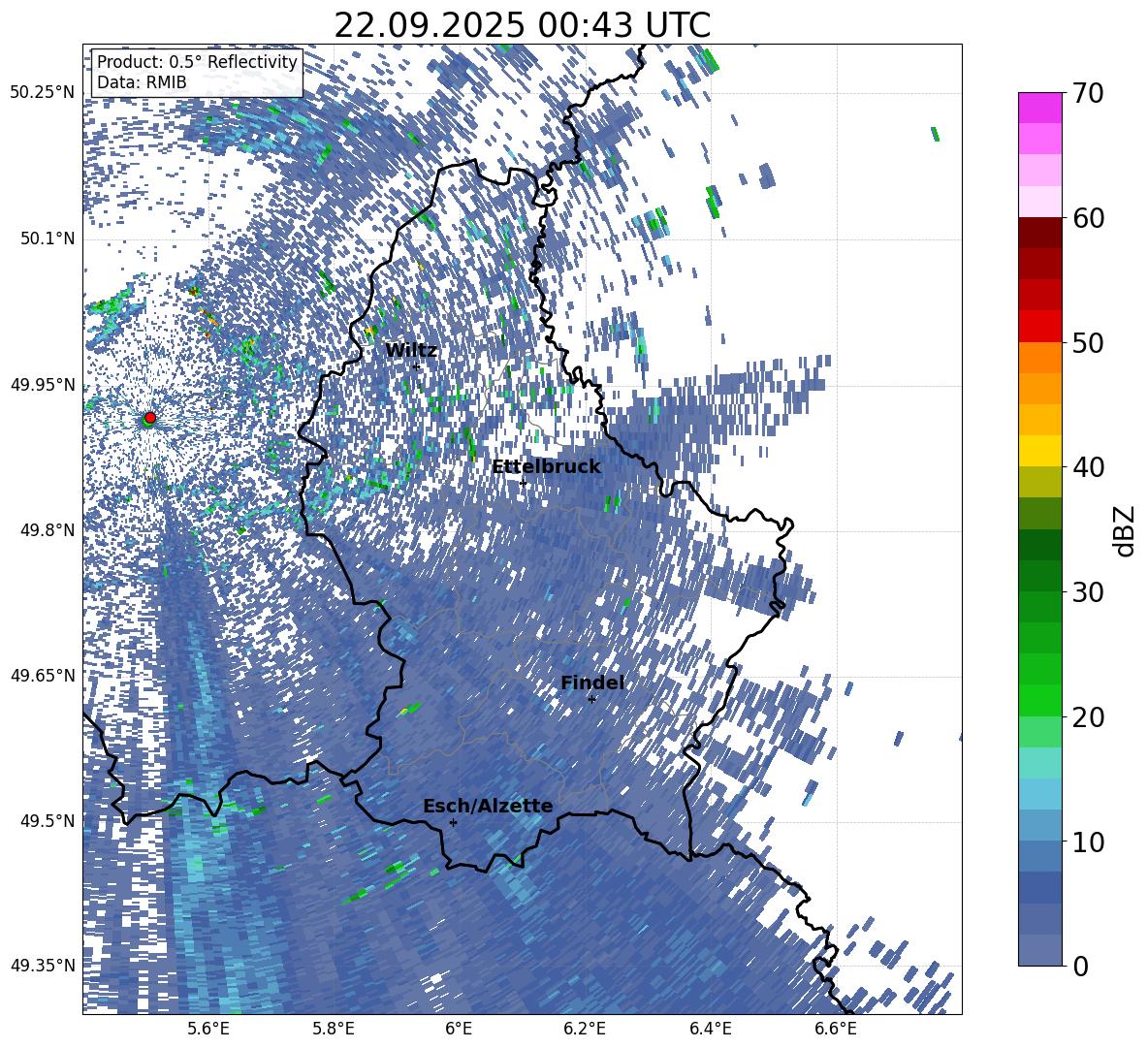Click the Product: 0.5° Reflectivity text
This screenshot has width=1148, height=1048.
click(197, 62)
